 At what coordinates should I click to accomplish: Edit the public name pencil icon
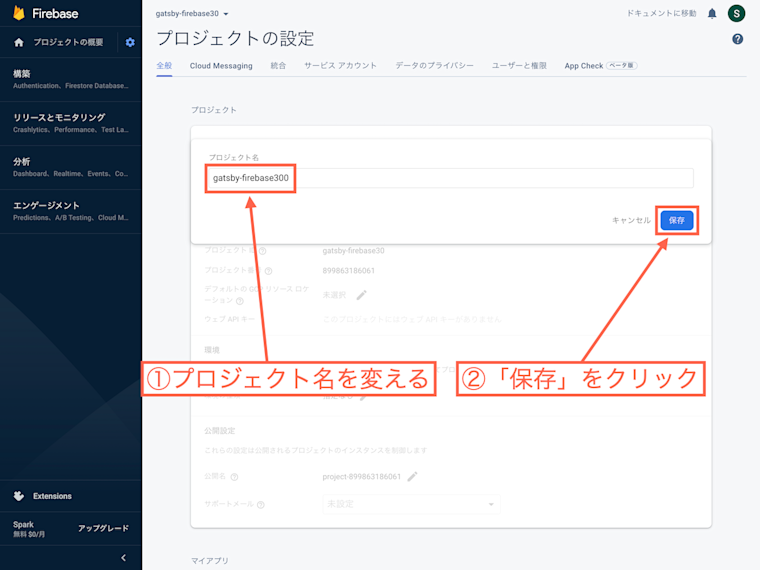coord(412,476)
